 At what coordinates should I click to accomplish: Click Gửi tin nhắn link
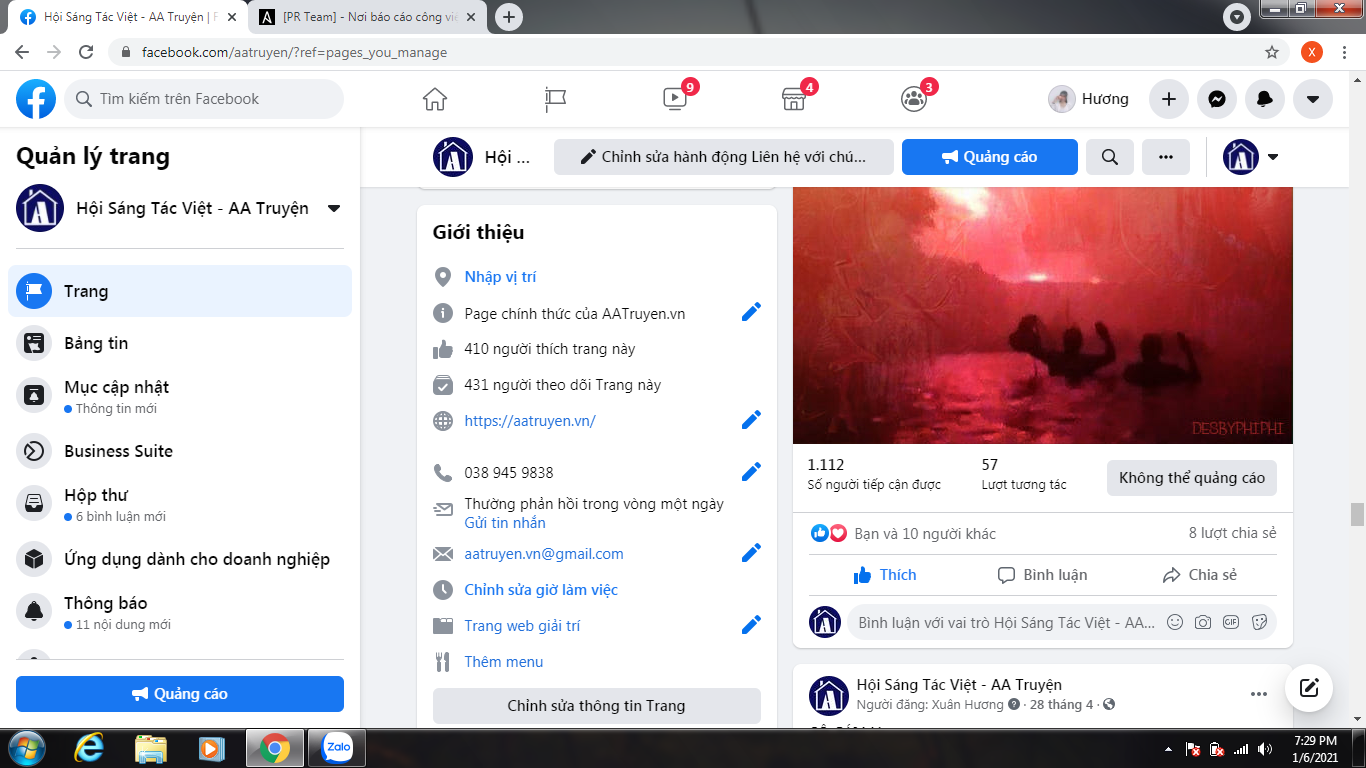(x=505, y=523)
